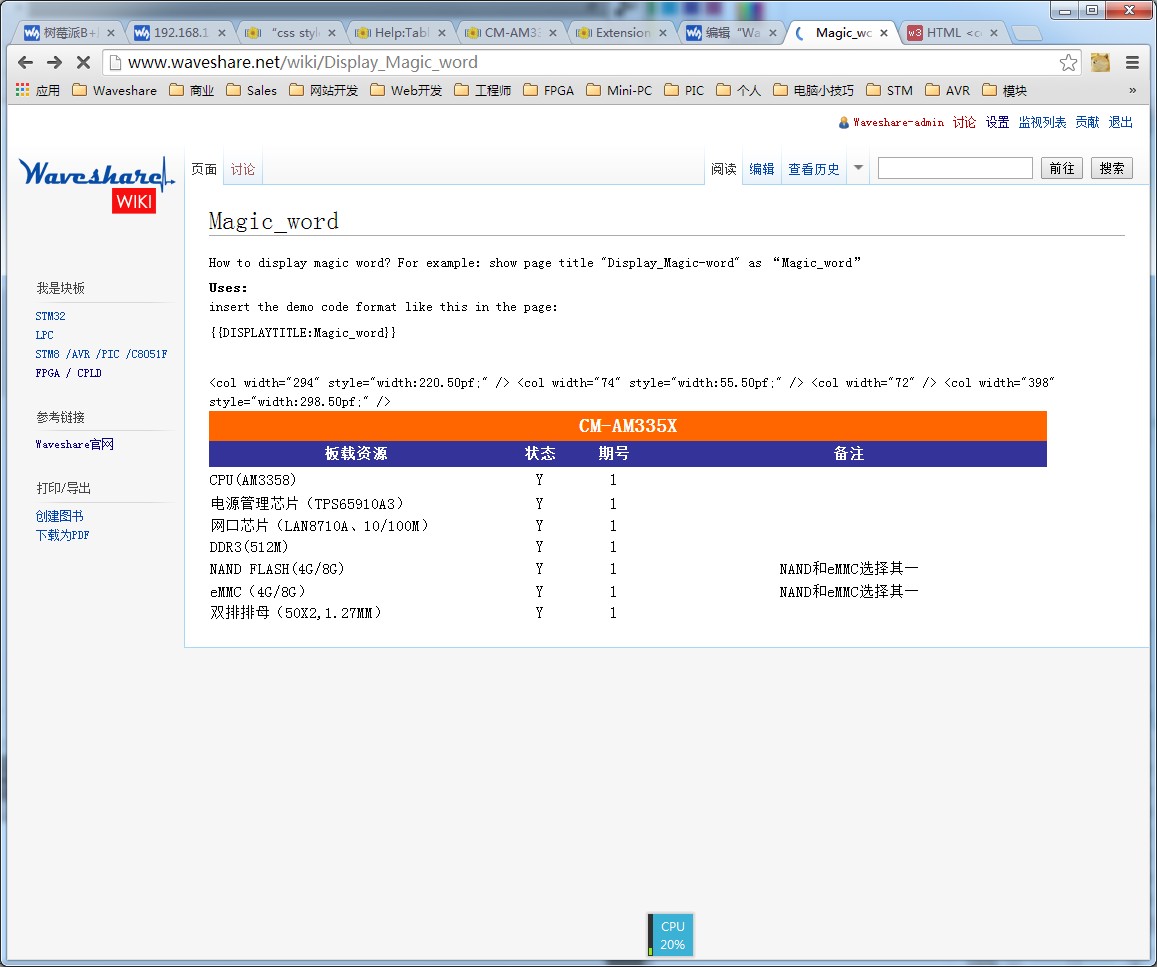Click 下载为PDF link
Image resolution: width=1157 pixels, height=967 pixels.
pyautogui.click(x=63, y=536)
